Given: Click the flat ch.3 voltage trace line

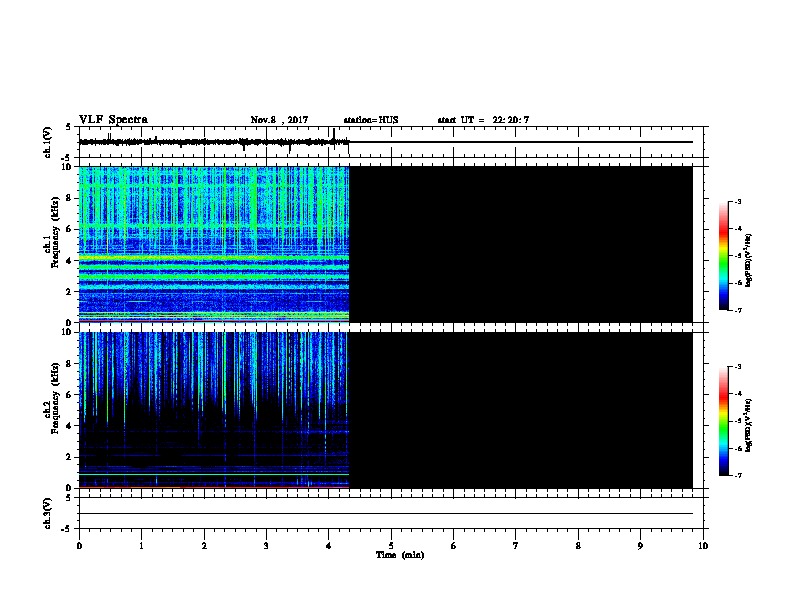Looking at the screenshot, I should (x=386, y=514).
